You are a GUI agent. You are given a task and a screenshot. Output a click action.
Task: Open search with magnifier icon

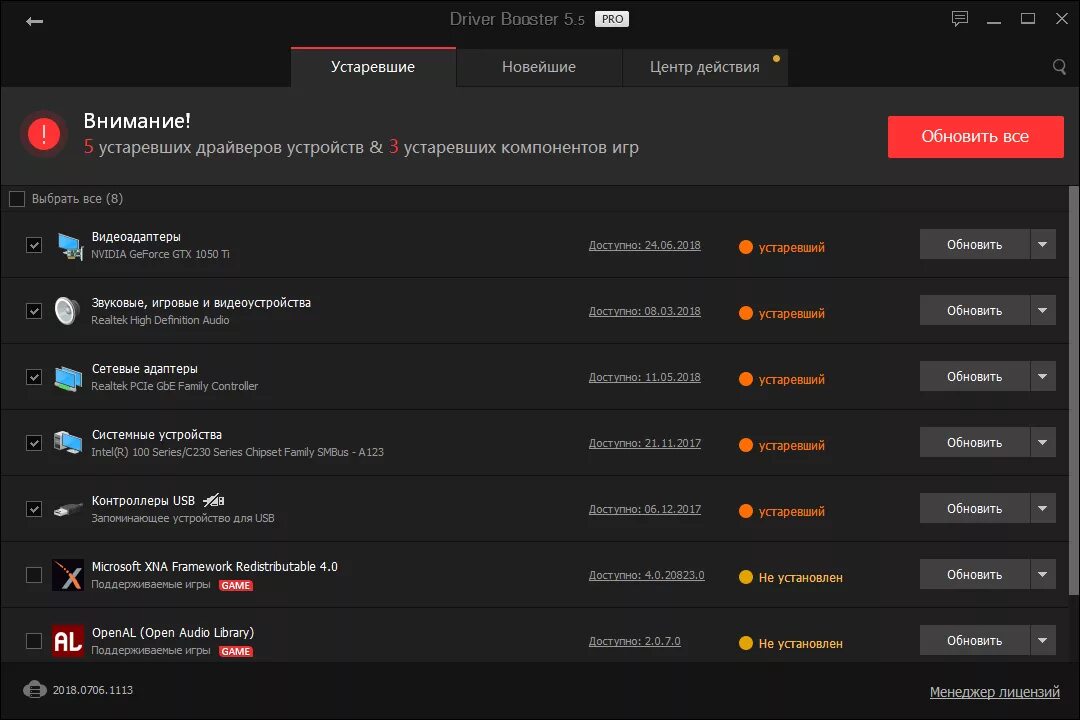pos(1059,67)
